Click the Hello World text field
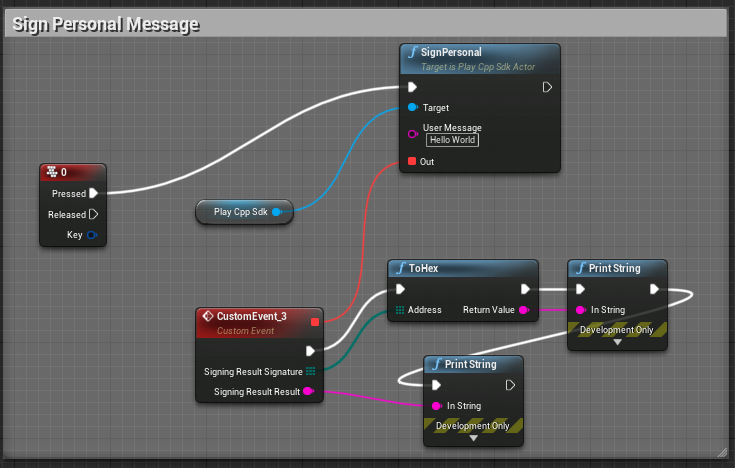Screen dimensions: 735x468 (x=450, y=140)
